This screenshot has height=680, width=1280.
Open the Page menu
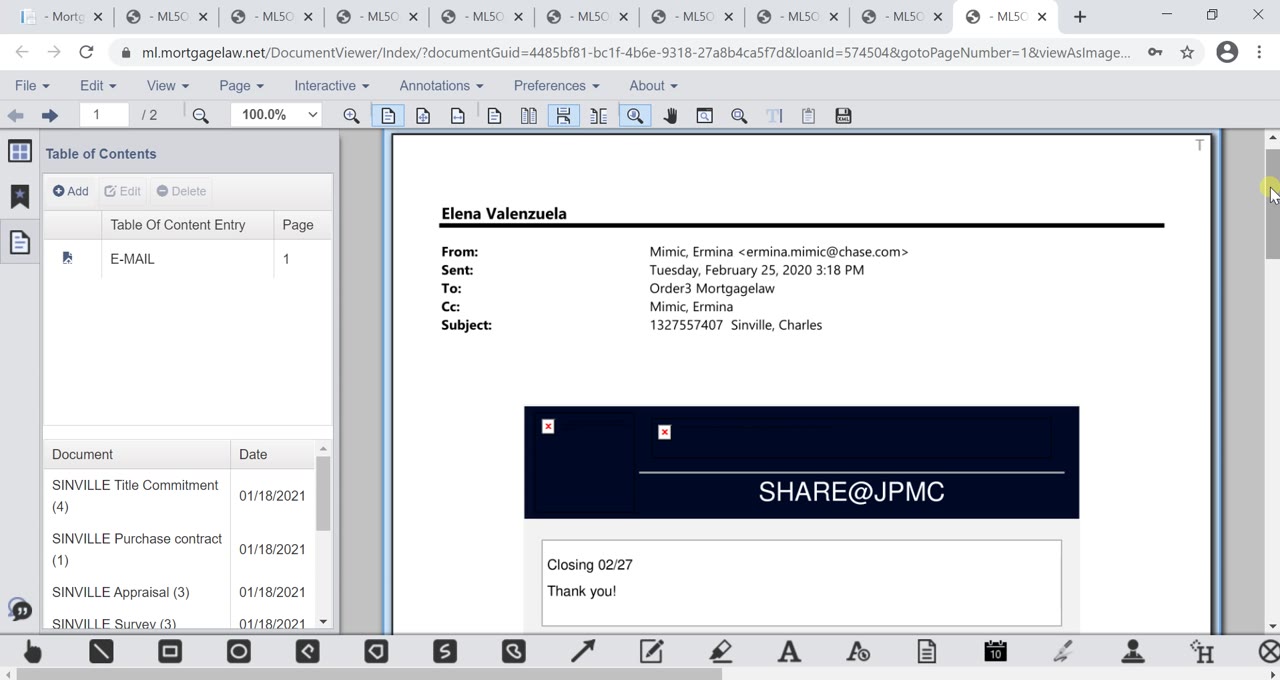click(x=241, y=86)
